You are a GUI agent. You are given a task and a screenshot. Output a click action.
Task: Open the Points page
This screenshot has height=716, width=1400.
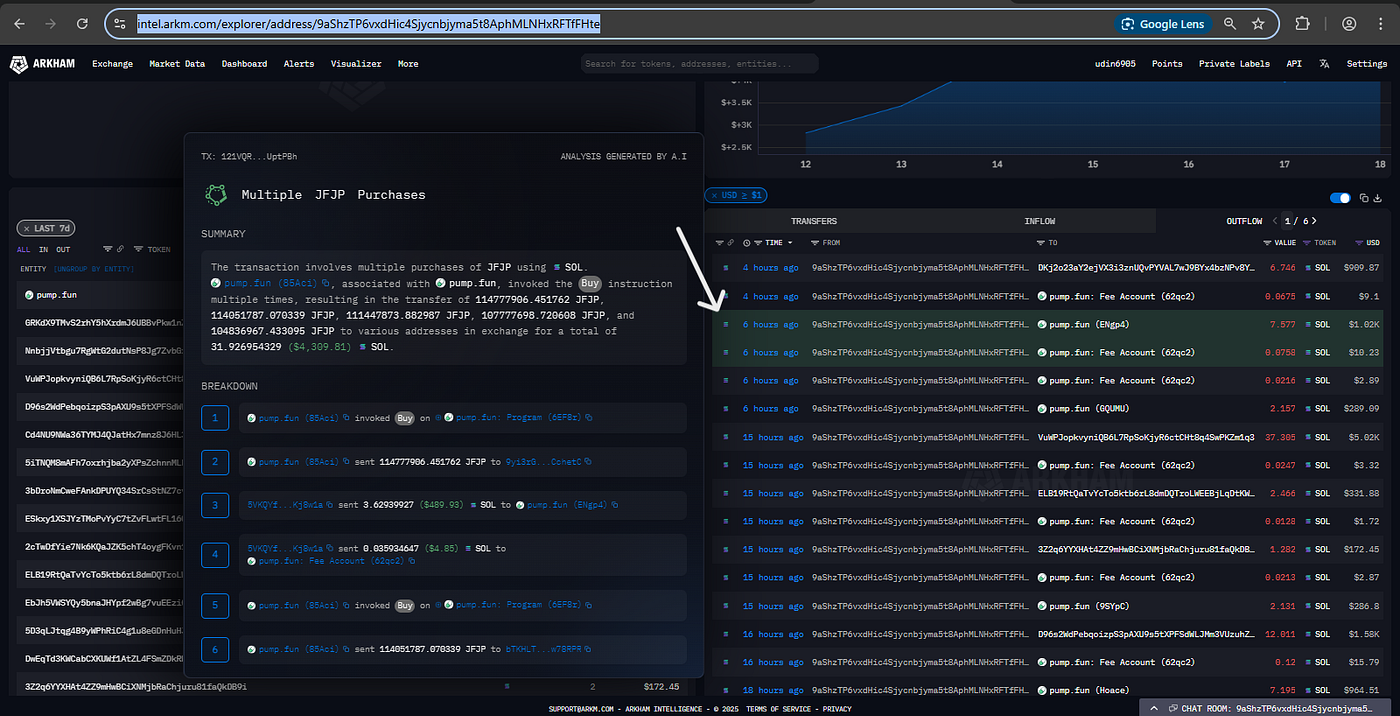point(1167,64)
